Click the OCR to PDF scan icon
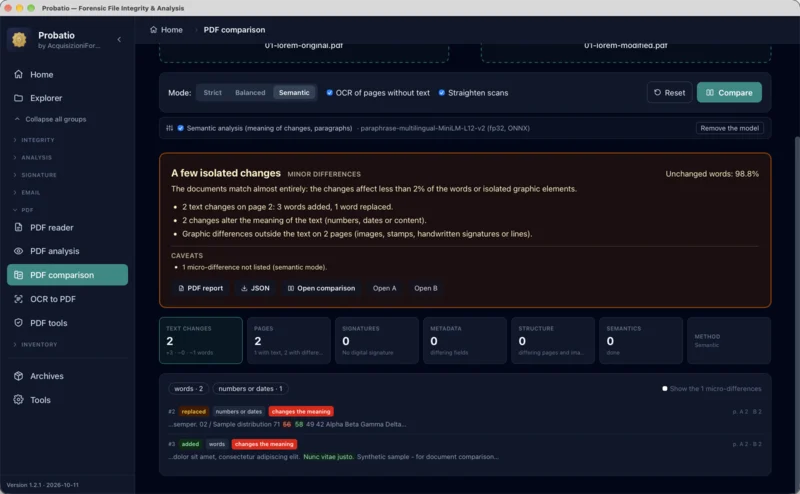Viewport: 800px width, 494px height. (18, 299)
